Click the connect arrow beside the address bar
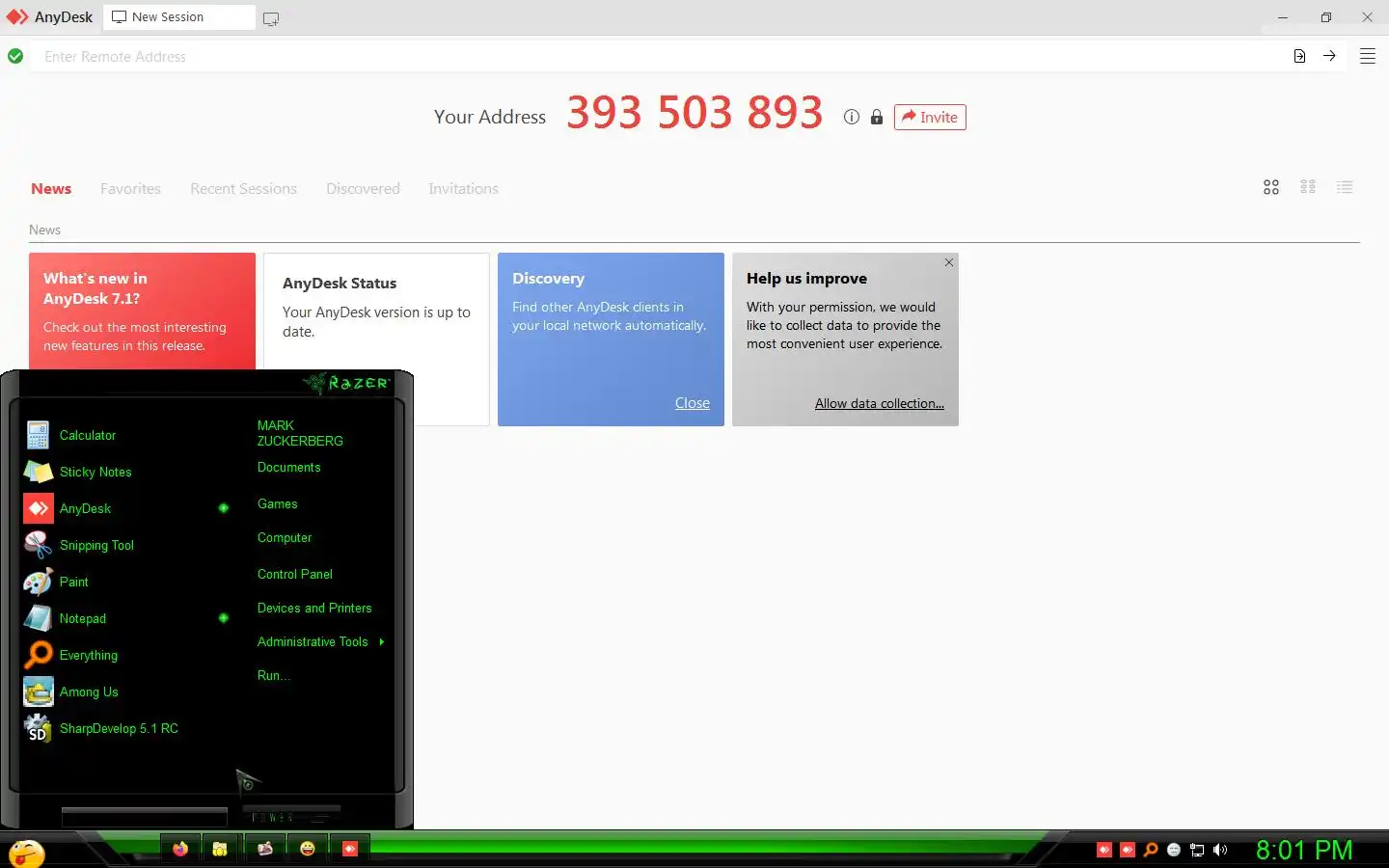The height and width of the screenshot is (868, 1389). 1329,56
